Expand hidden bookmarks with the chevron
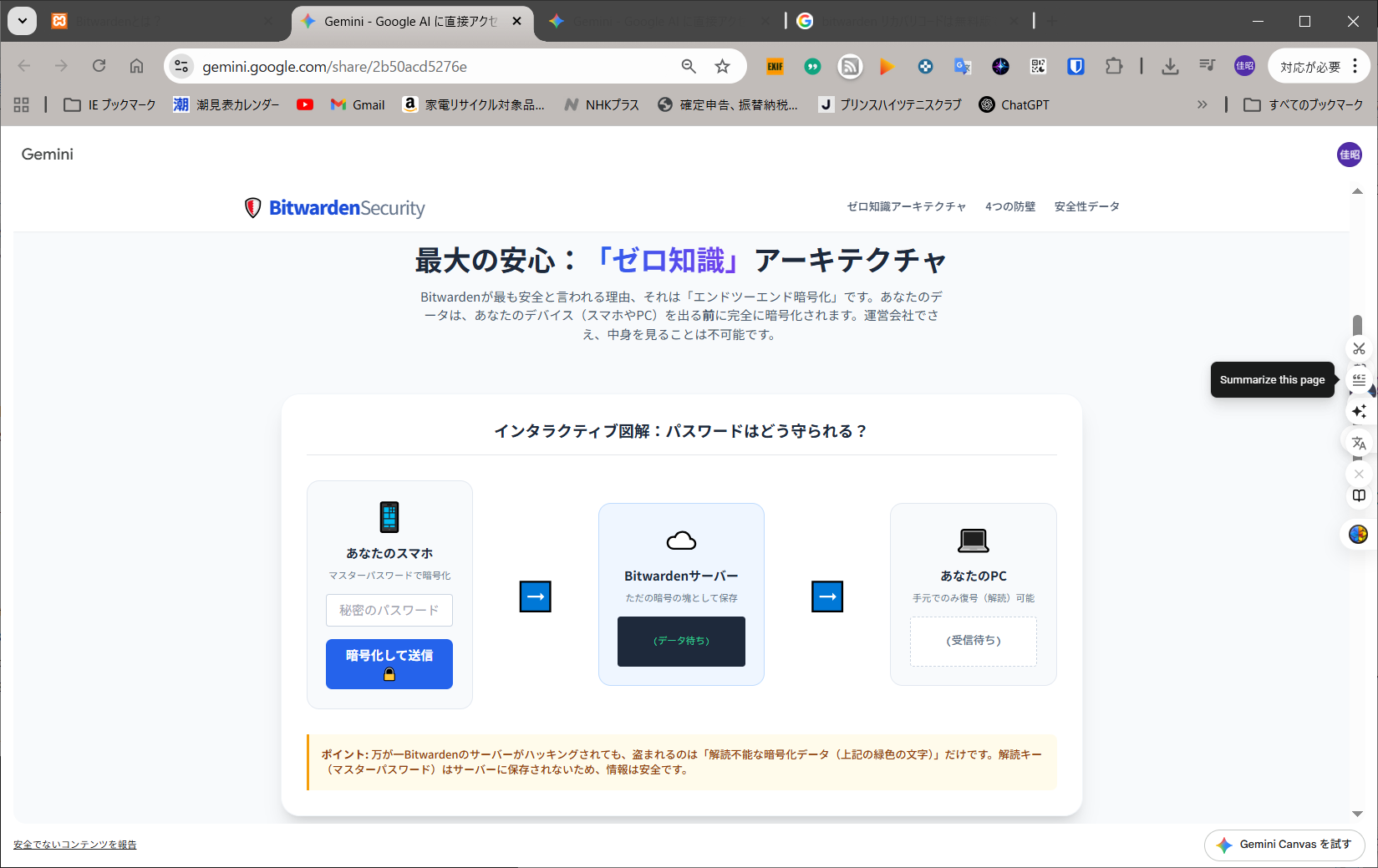The width and height of the screenshot is (1378, 868). pyautogui.click(x=1202, y=104)
